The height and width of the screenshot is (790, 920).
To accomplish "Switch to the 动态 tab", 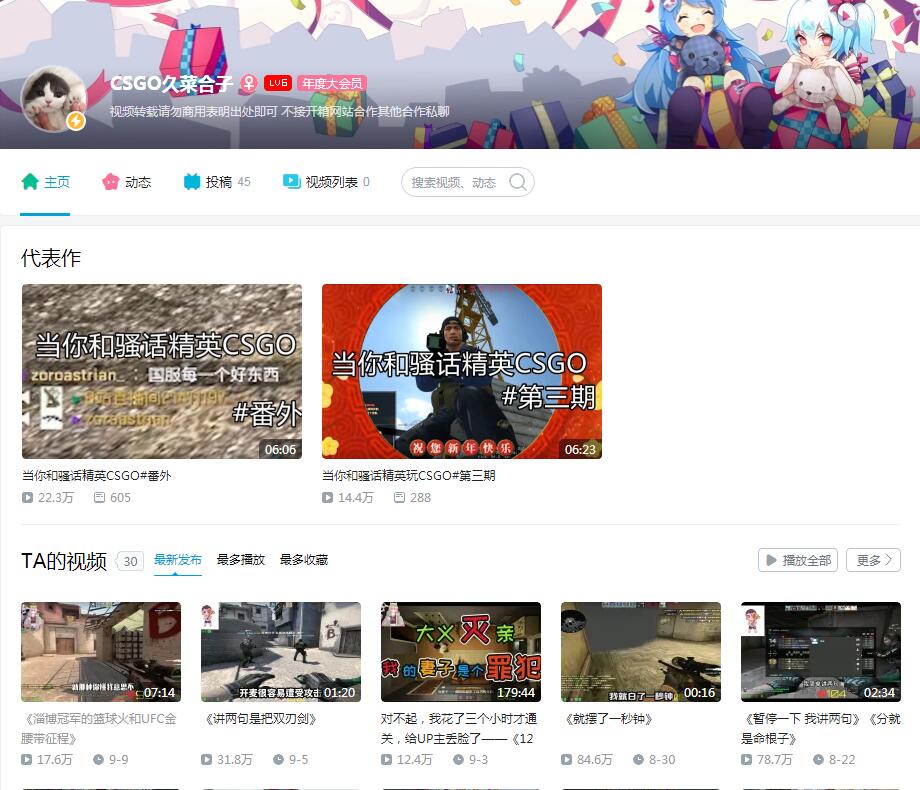I will [126, 182].
